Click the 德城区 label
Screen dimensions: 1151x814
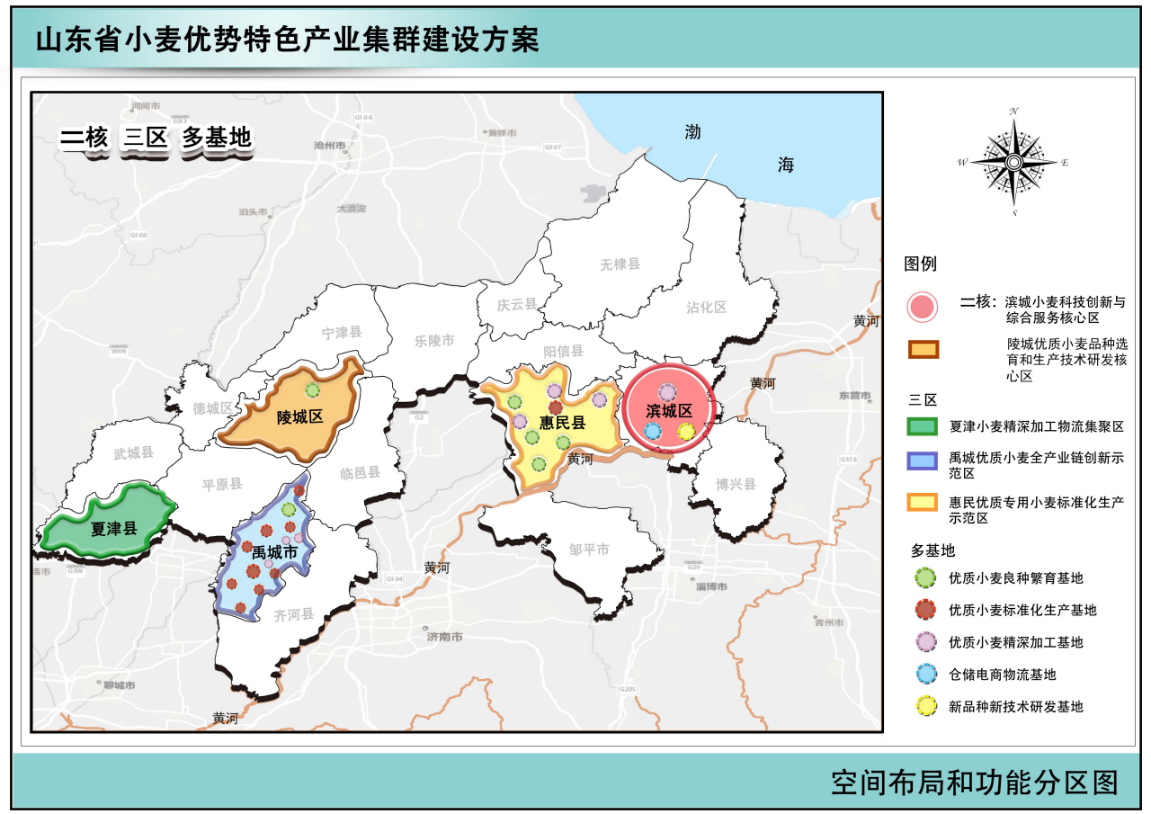tap(213, 408)
